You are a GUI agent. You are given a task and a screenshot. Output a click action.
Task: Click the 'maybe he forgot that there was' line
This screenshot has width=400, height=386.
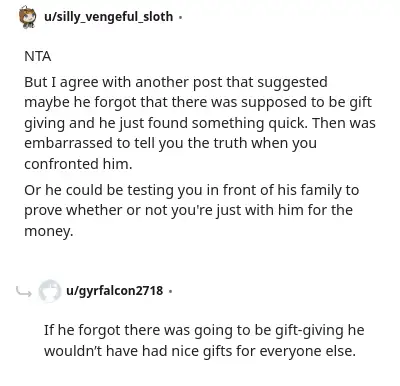pos(198,103)
